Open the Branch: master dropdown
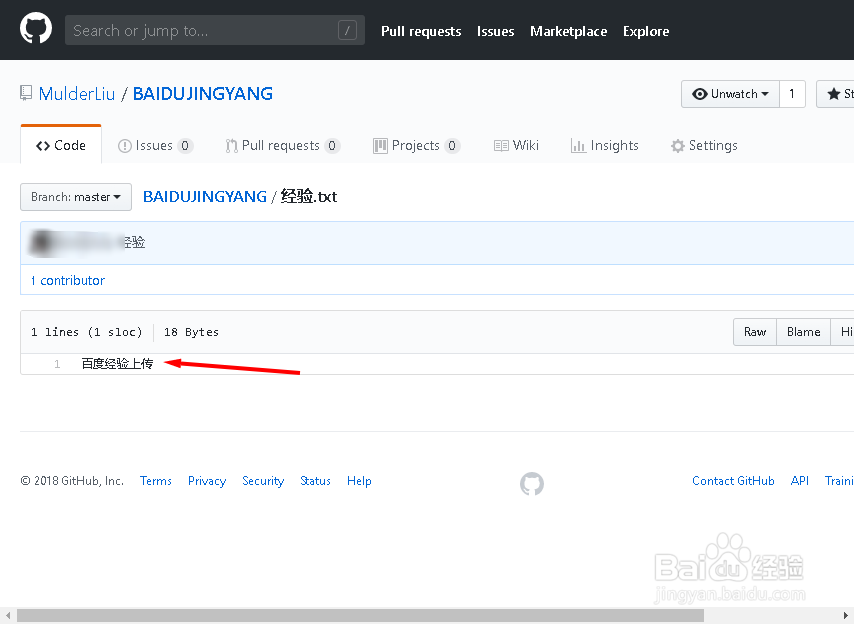Viewport: 854px width, 624px height. [x=76, y=197]
